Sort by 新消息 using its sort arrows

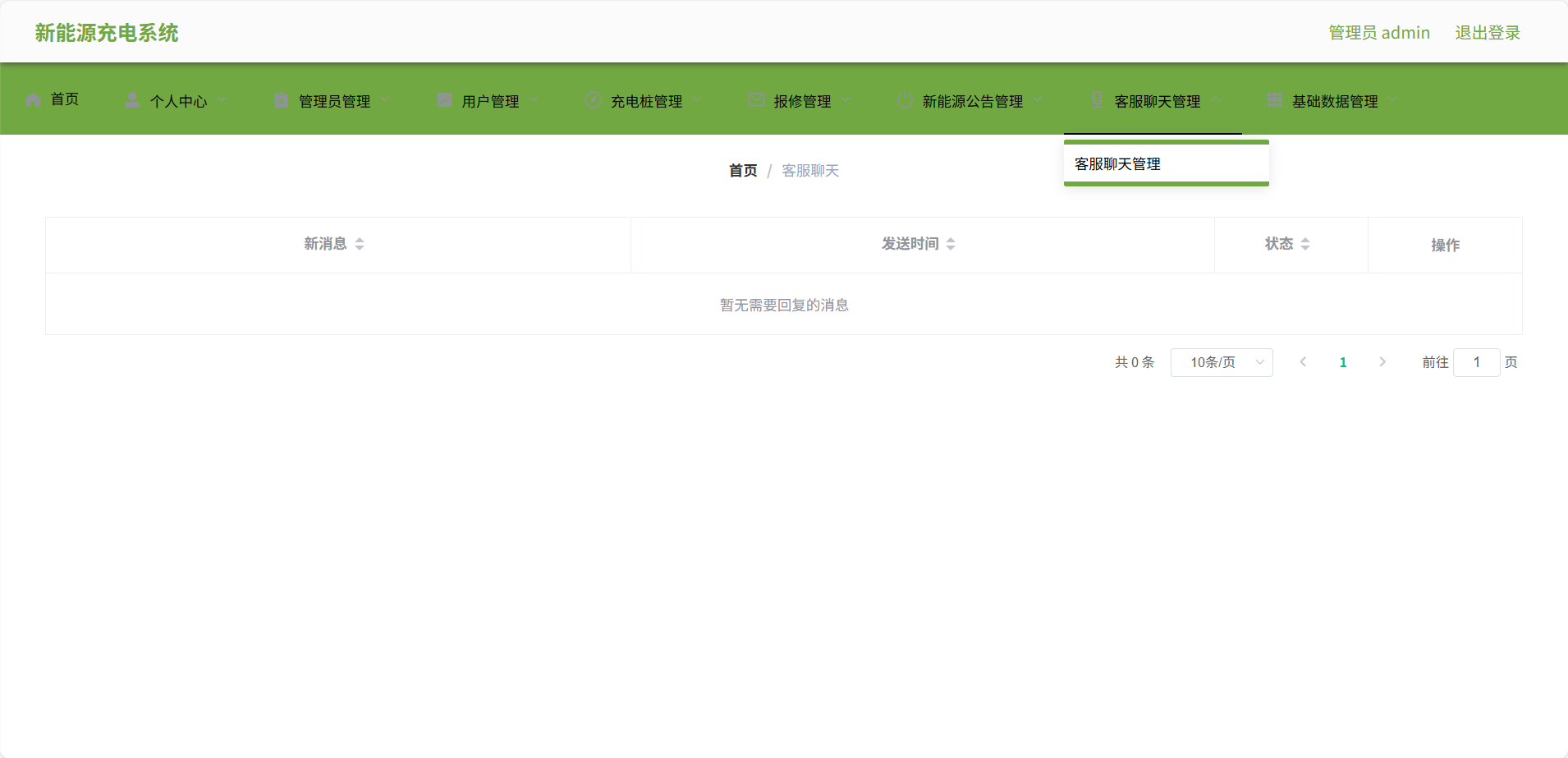(x=360, y=244)
